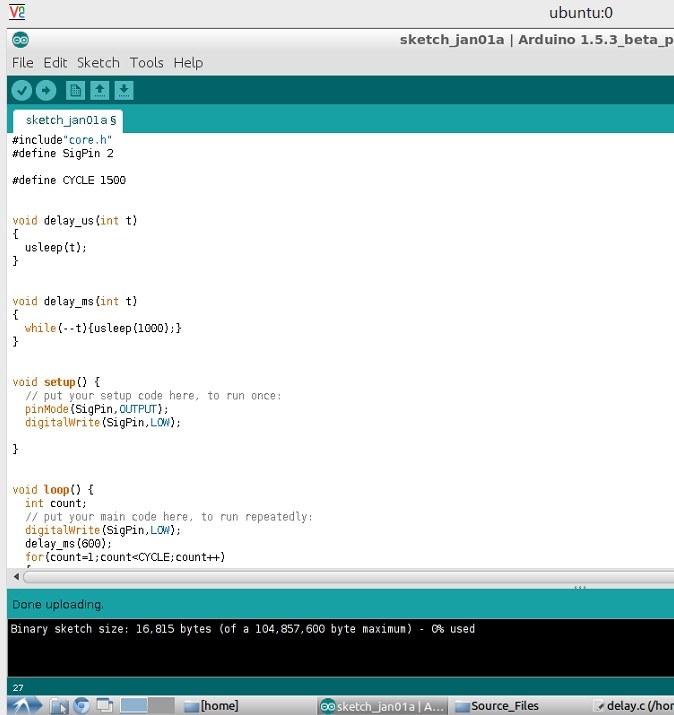Open the File menu

[22, 62]
